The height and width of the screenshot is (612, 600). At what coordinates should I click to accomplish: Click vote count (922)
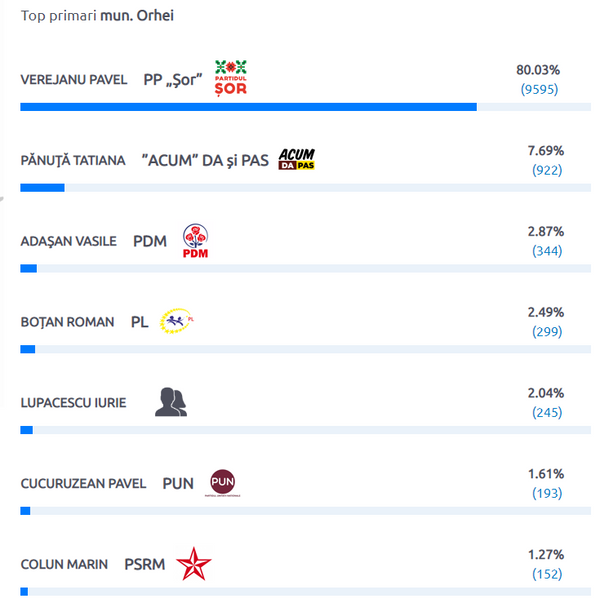pyautogui.click(x=547, y=170)
